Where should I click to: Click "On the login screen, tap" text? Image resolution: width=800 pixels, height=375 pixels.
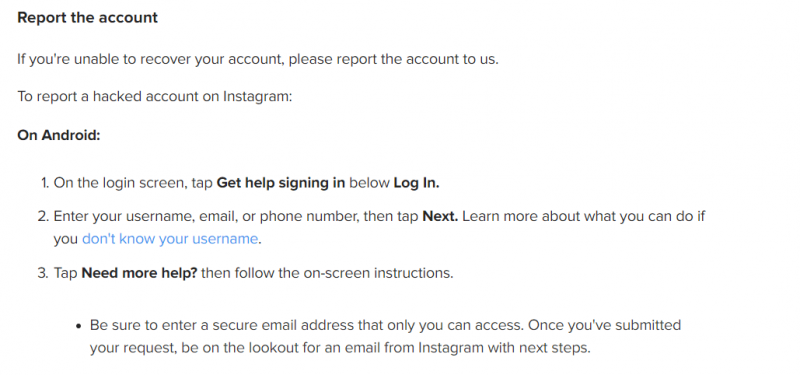click(x=133, y=183)
